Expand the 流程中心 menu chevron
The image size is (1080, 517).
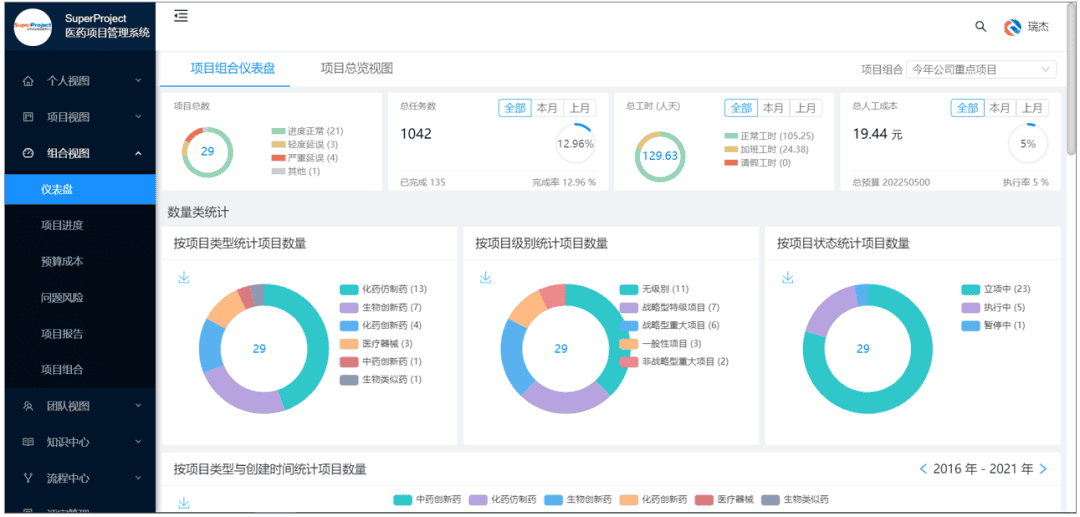point(138,478)
